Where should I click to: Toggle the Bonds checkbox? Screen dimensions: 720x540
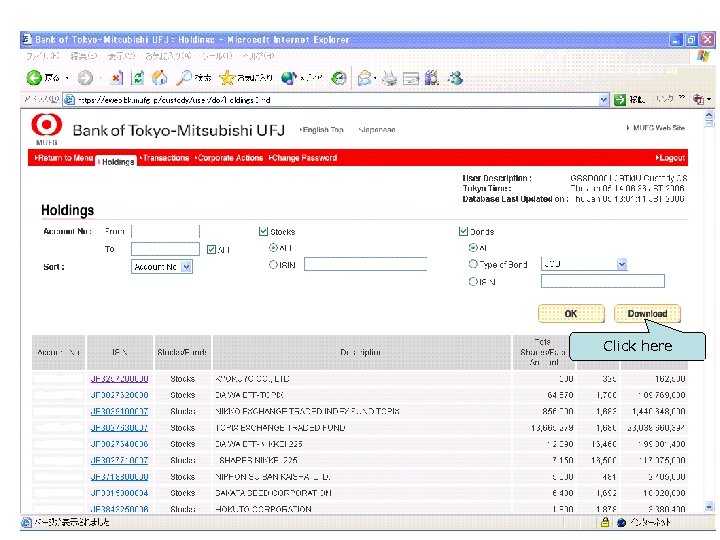464,231
